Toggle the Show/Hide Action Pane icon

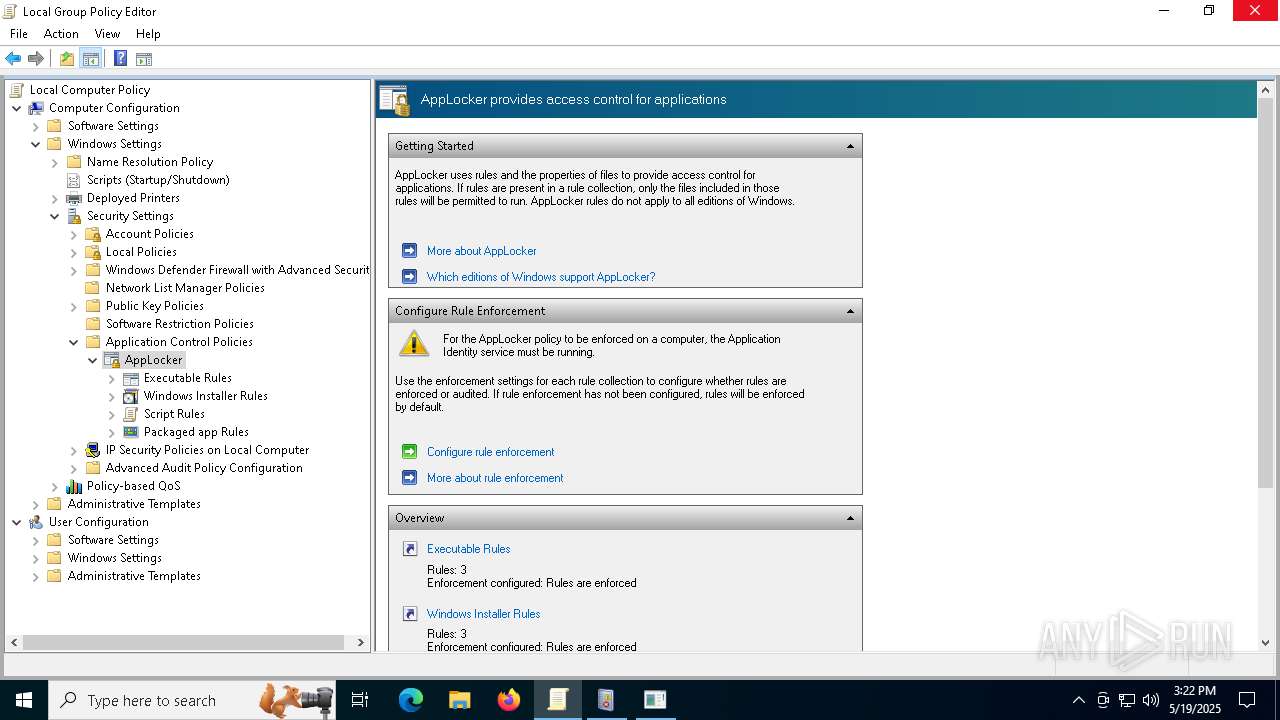[x=144, y=59]
